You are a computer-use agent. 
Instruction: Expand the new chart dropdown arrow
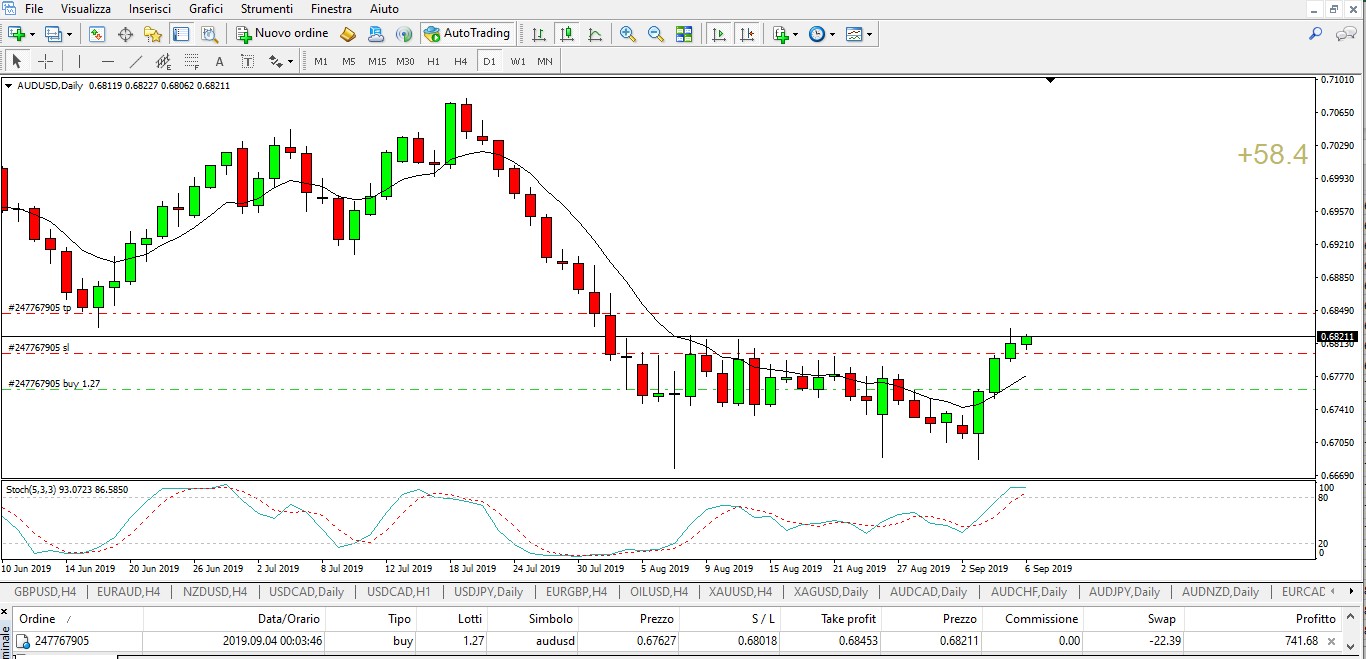click(33, 34)
